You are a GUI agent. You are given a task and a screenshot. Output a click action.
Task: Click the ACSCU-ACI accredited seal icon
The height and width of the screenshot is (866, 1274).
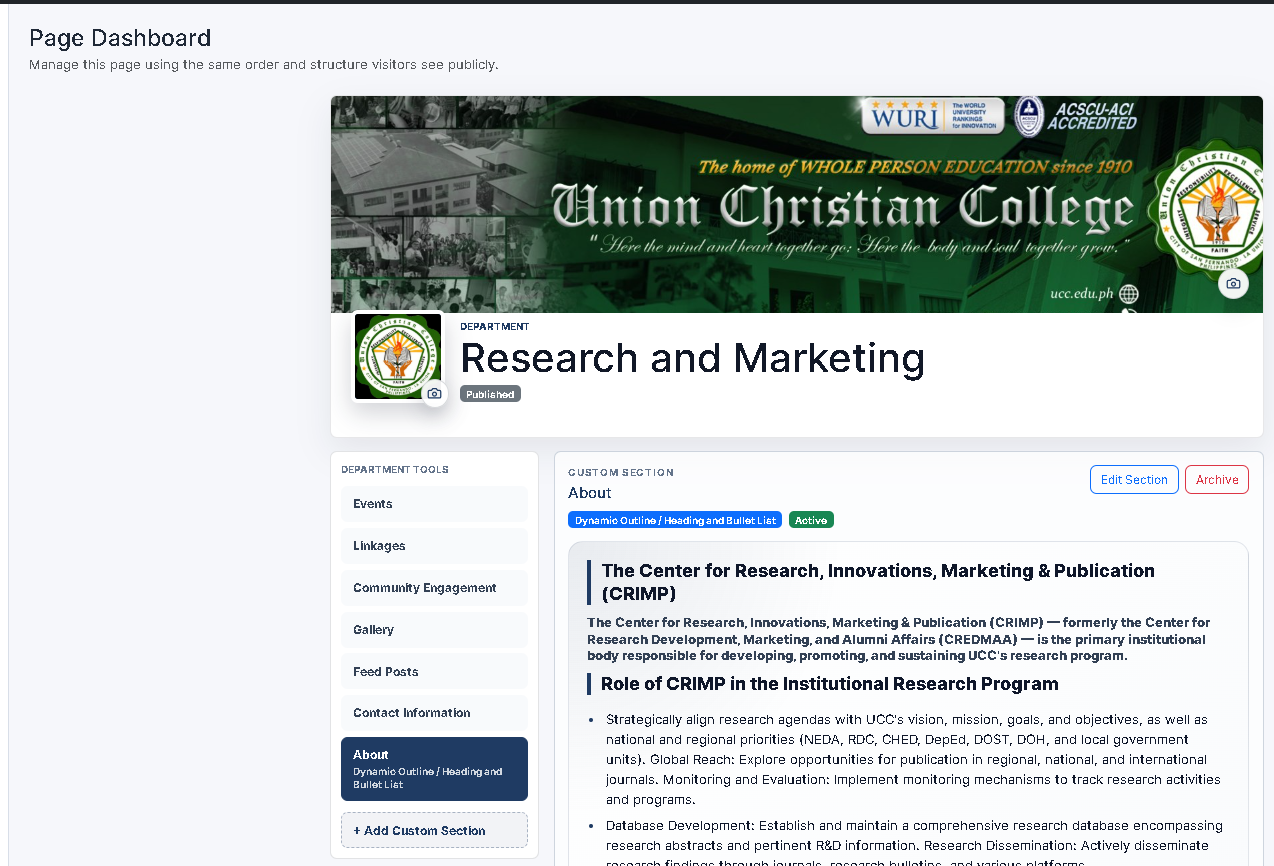[x=1029, y=115]
